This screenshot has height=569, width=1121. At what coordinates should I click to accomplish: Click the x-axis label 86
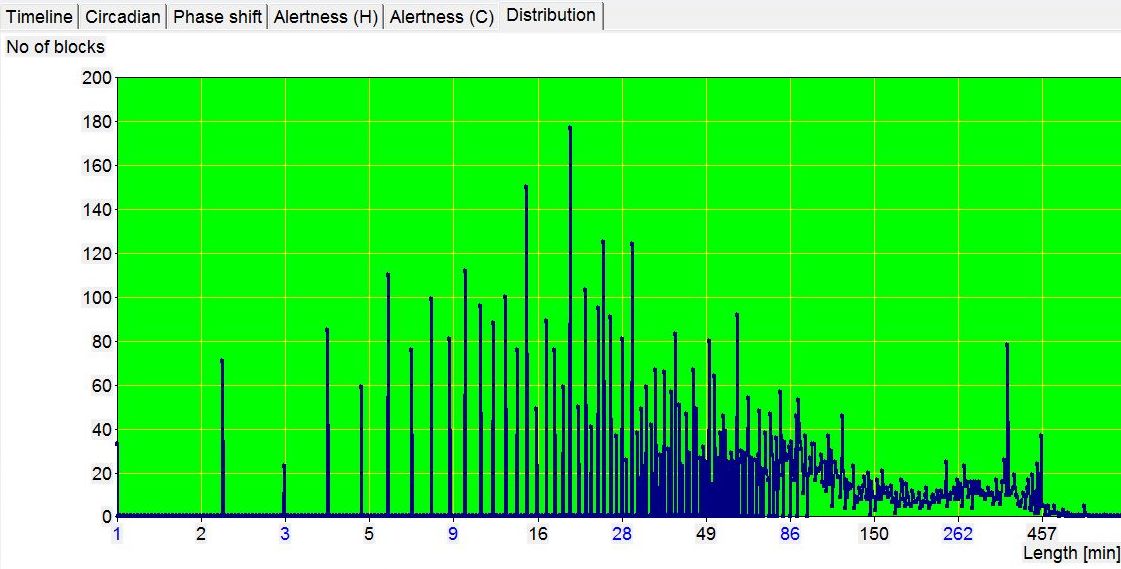[790, 534]
